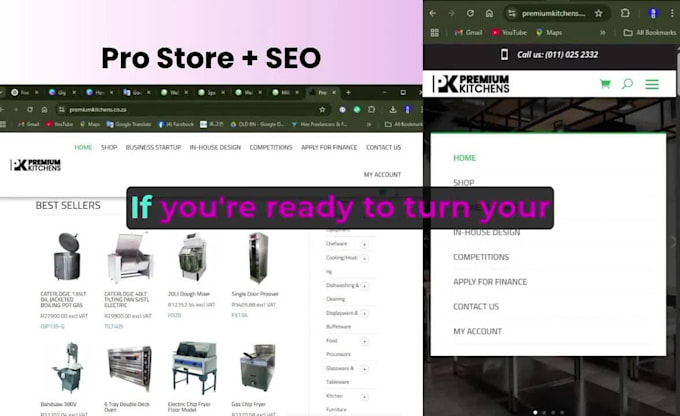Toggle the green hamburger menu icon
Screen dimensions: 680x416
pyautogui.click(x=652, y=84)
